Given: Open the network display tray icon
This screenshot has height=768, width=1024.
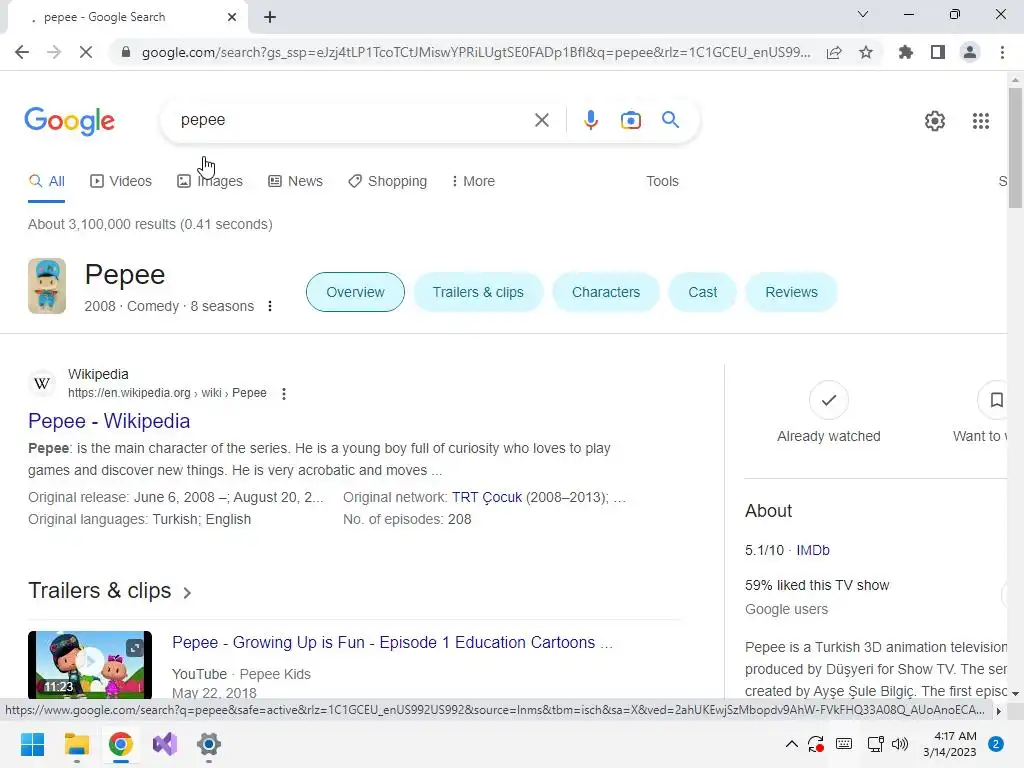Looking at the screenshot, I should coord(875,744).
